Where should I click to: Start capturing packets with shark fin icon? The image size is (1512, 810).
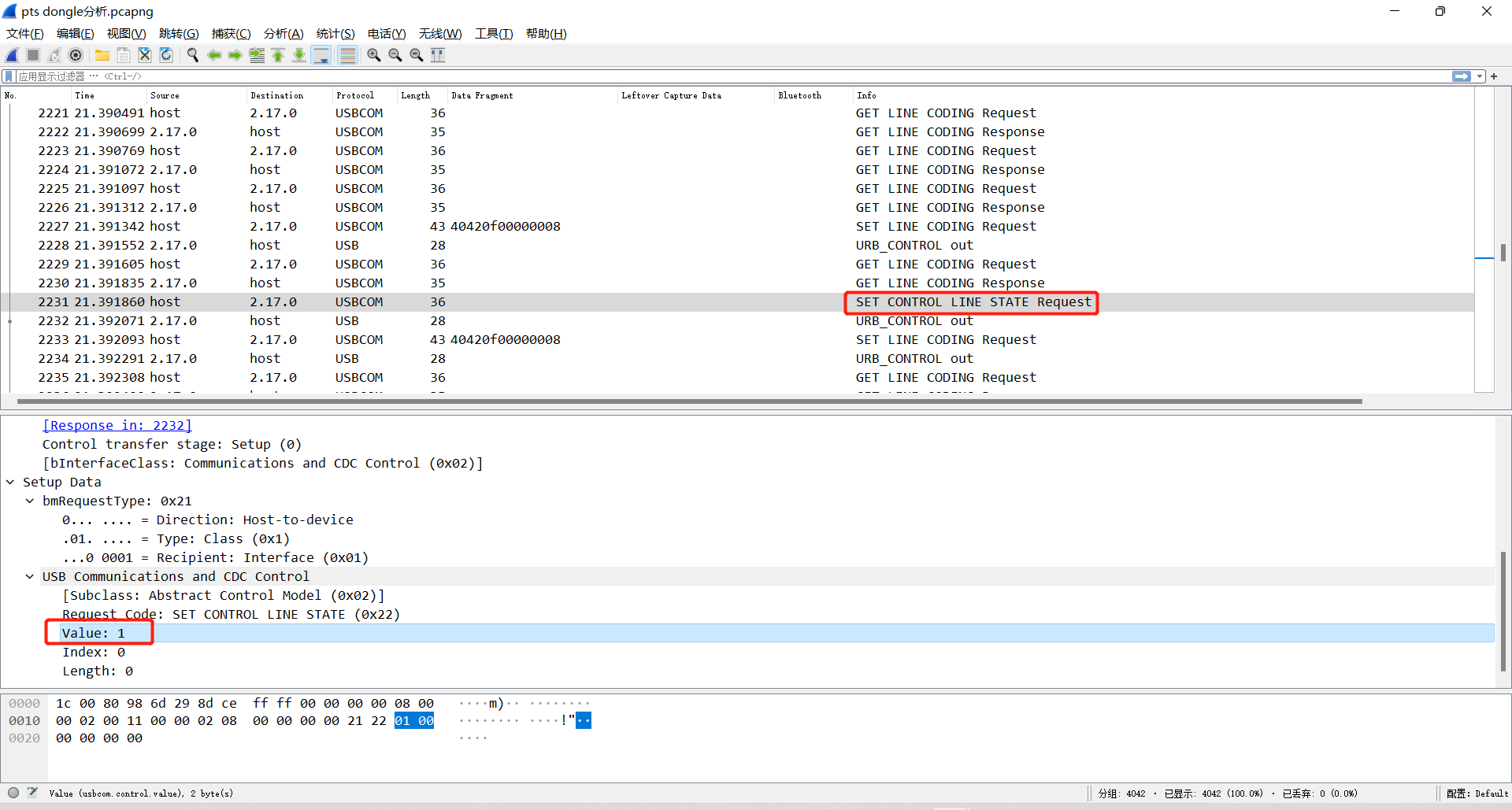12,55
